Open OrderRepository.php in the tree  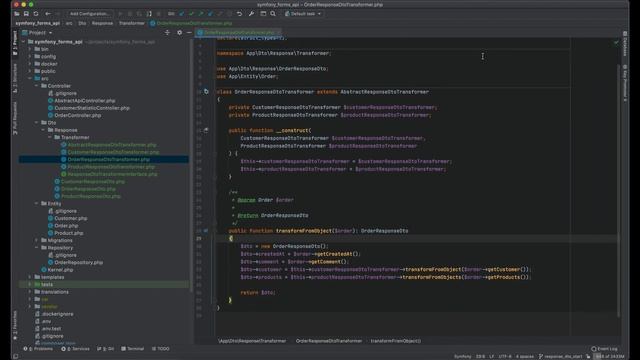click(x=78, y=262)
